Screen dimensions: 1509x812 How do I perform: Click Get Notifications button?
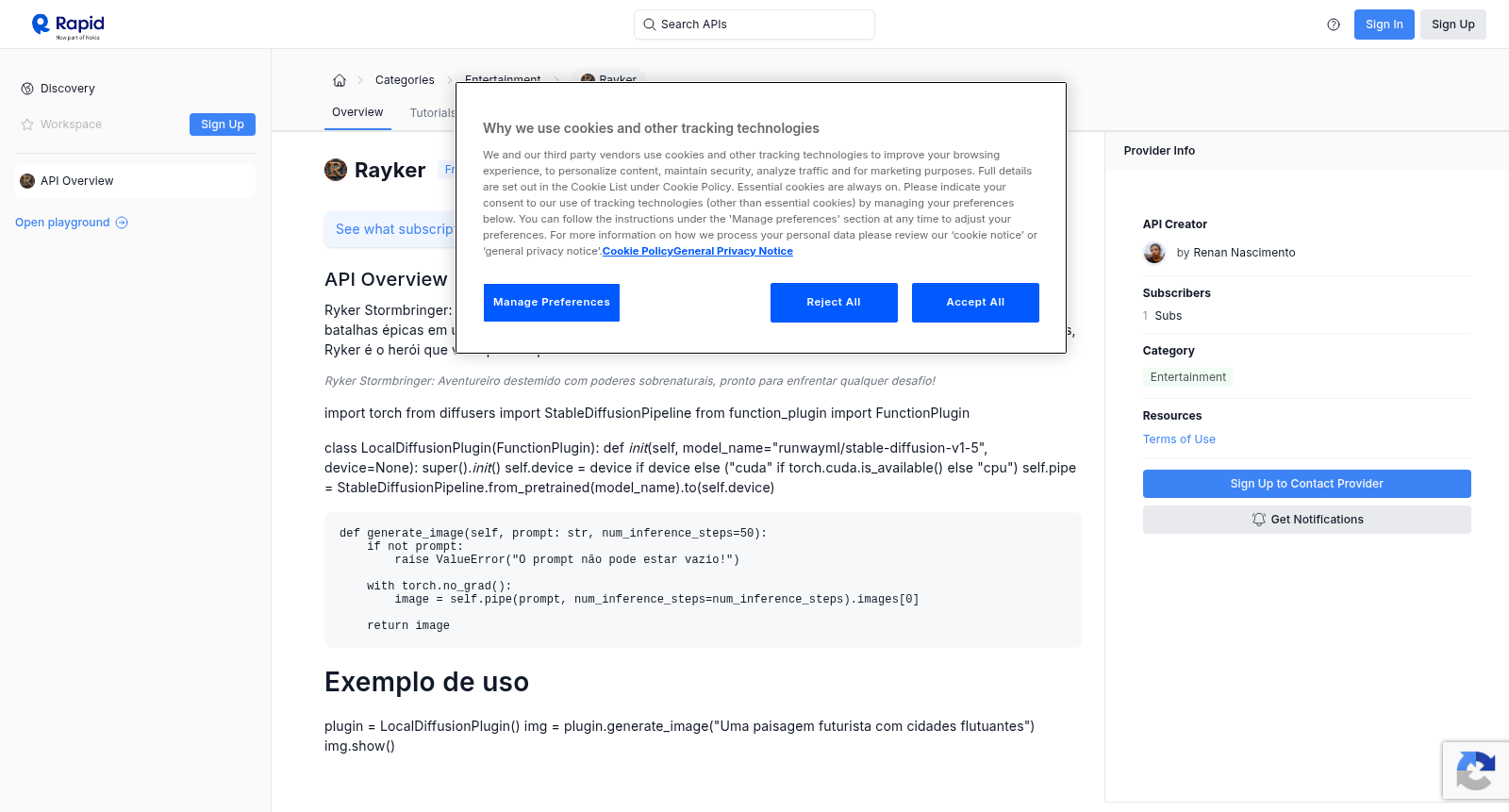[1307, 520]
